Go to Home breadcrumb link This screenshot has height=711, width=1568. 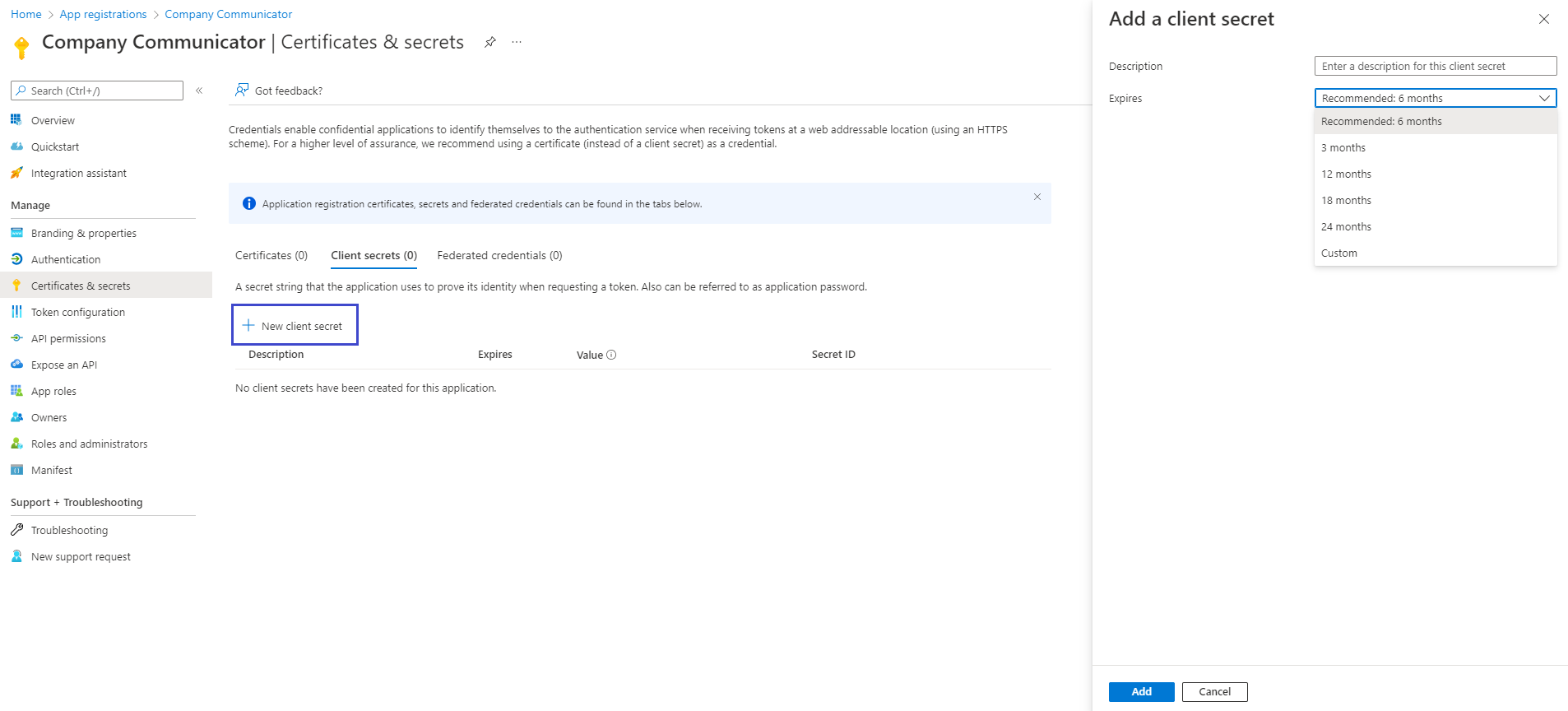coord(26,14)
